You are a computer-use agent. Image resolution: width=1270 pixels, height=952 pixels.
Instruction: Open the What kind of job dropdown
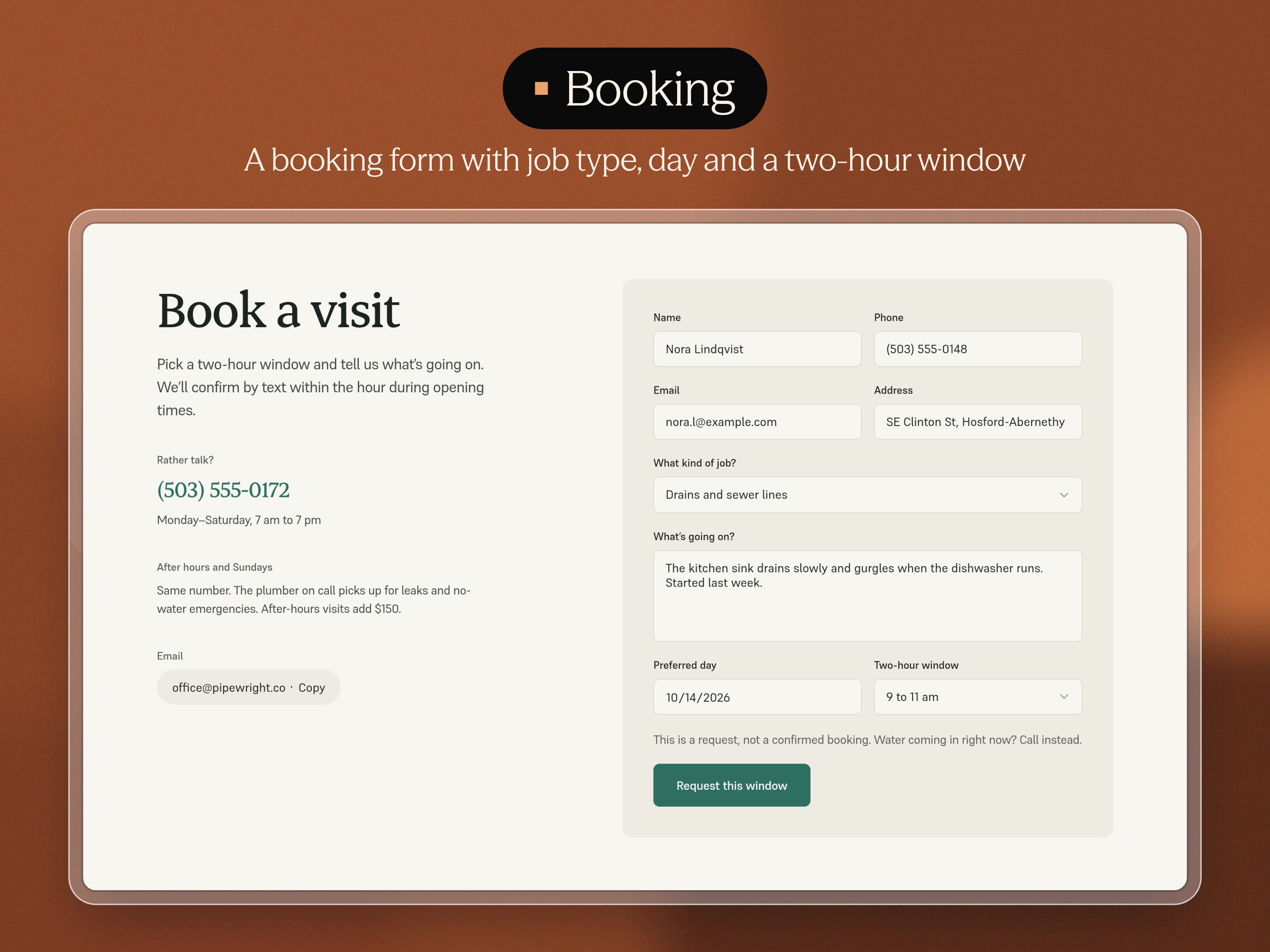(x=868, y=495)
